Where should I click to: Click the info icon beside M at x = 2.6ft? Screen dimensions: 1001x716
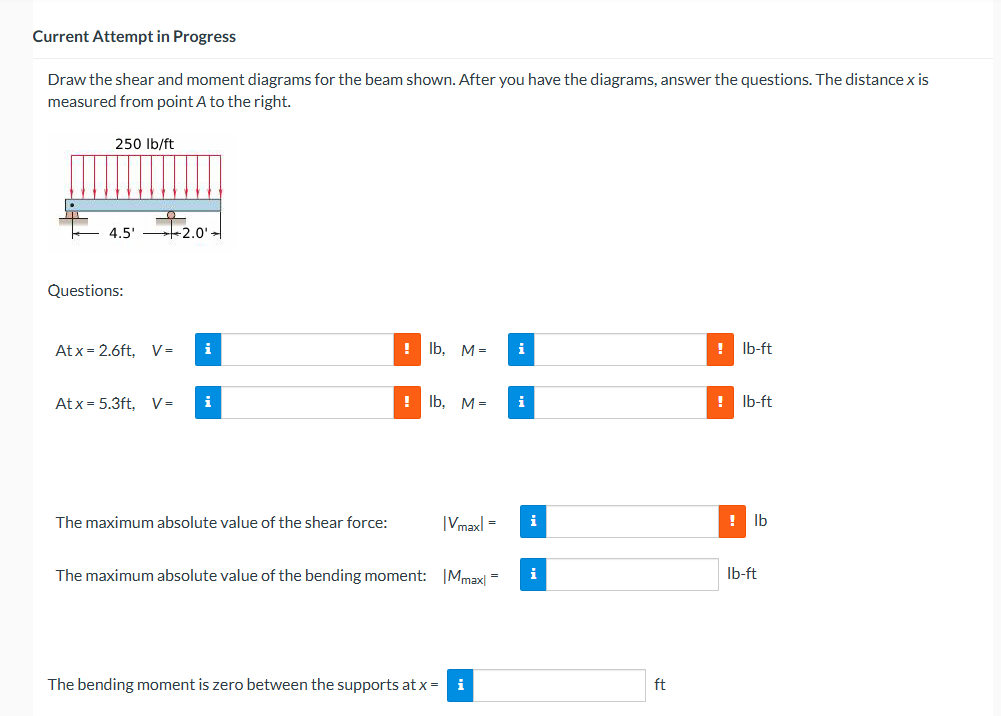520,349
